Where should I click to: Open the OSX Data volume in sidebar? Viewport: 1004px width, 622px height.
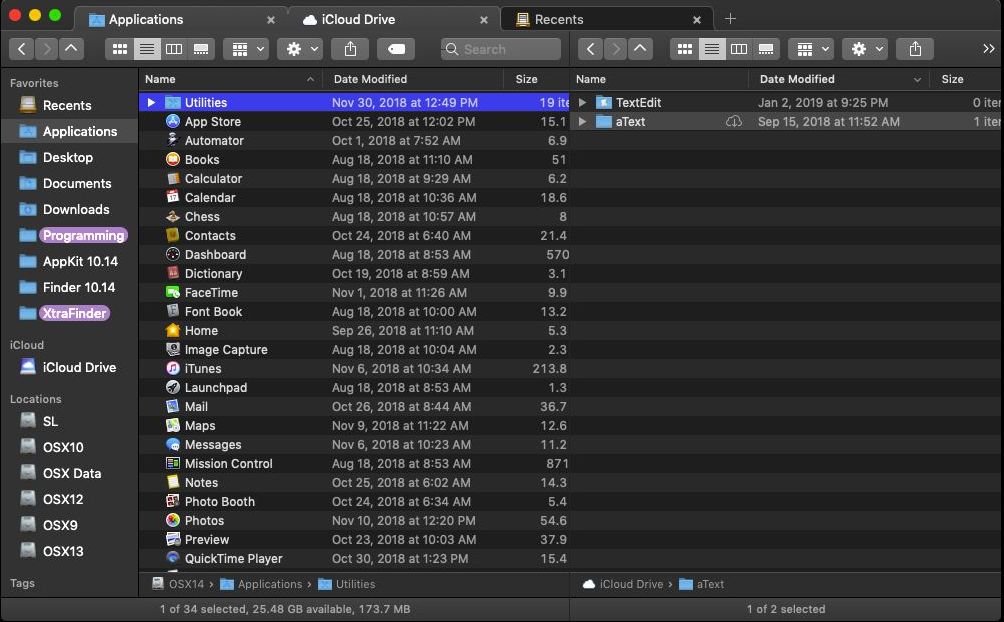tap(69, 473)
